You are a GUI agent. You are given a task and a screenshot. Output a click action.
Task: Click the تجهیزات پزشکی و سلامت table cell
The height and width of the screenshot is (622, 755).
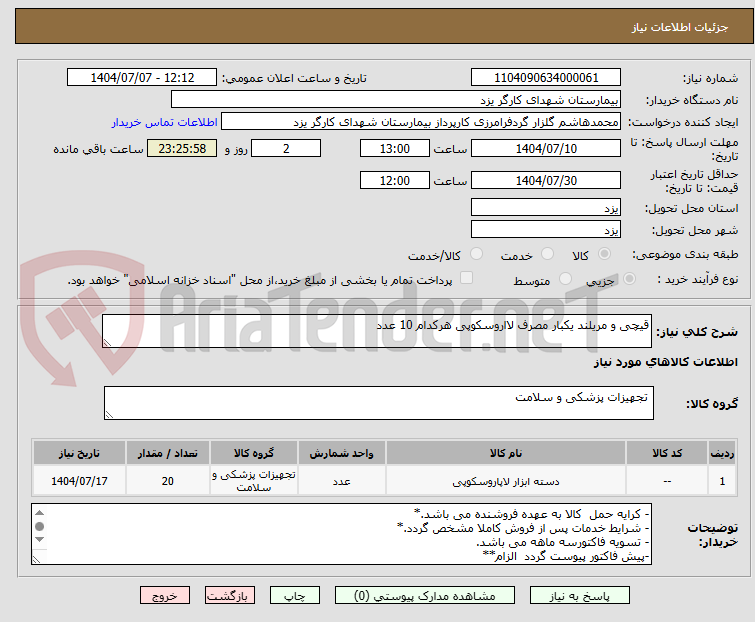[254, 480]
